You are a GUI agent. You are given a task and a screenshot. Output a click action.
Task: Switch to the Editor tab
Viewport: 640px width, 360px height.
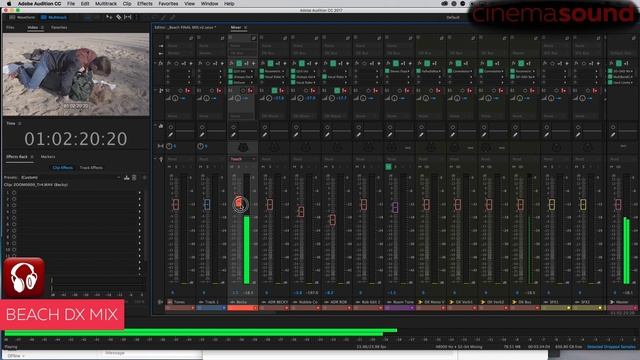point(185,27)
